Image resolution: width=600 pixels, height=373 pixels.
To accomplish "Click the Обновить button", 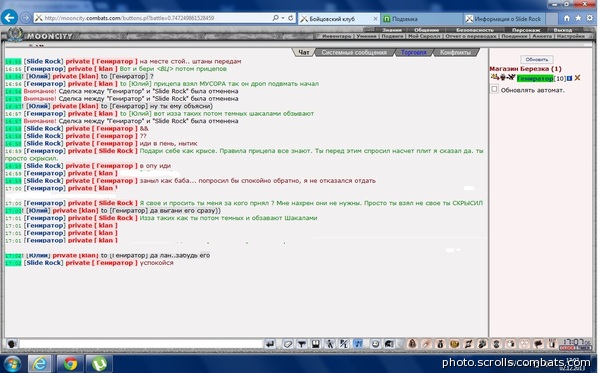I will pos(536,59).
